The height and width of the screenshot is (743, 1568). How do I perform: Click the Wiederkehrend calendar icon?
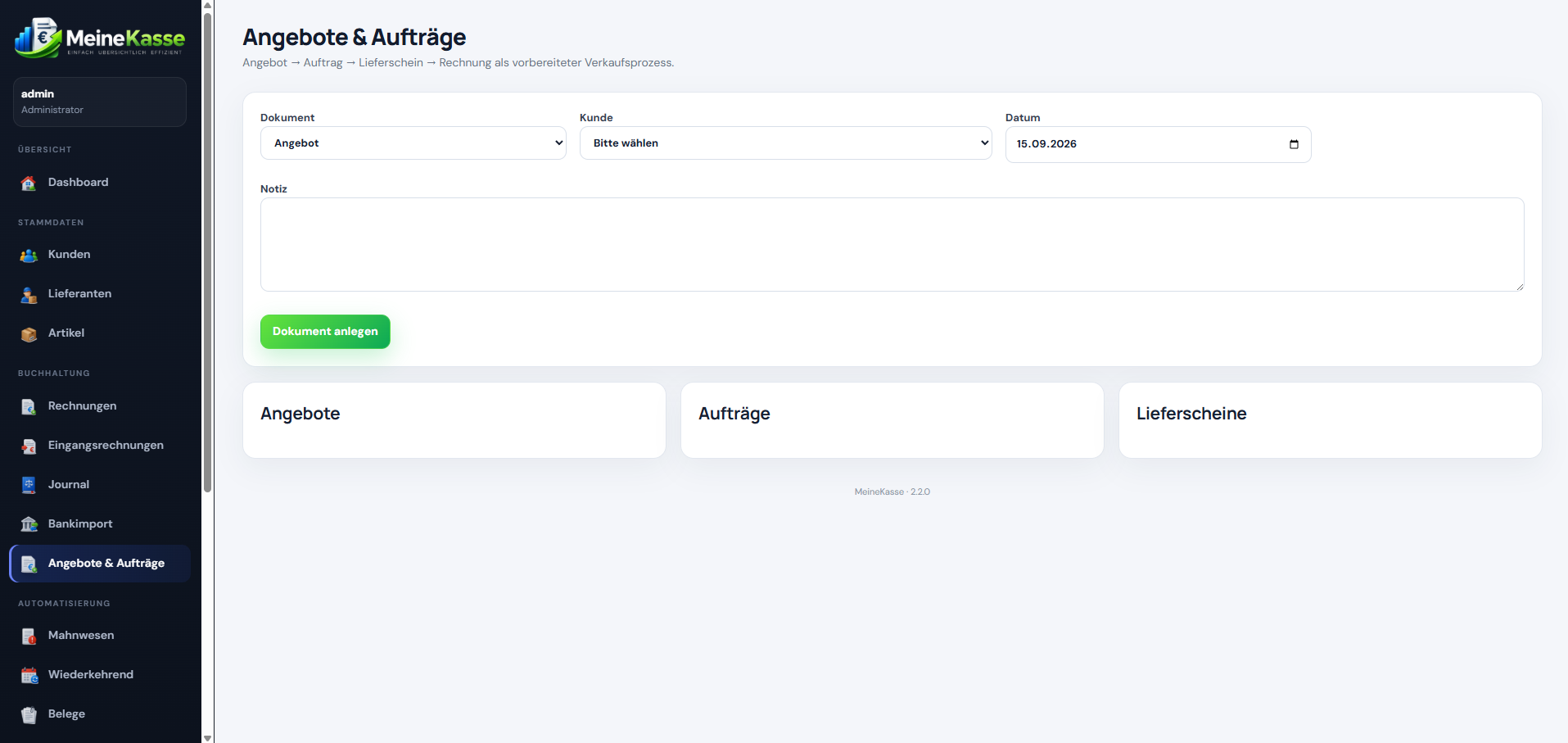(29, 675)
